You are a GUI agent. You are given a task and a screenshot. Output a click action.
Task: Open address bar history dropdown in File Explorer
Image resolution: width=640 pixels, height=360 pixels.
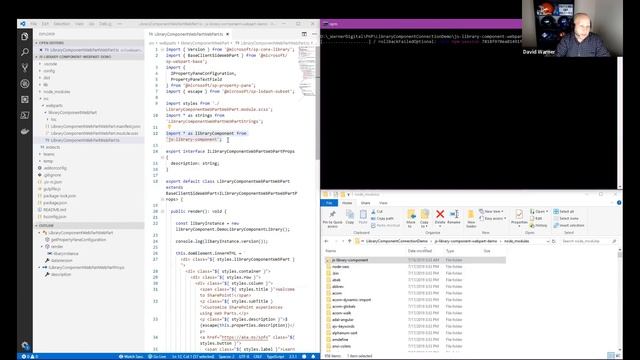coord(547,241)
